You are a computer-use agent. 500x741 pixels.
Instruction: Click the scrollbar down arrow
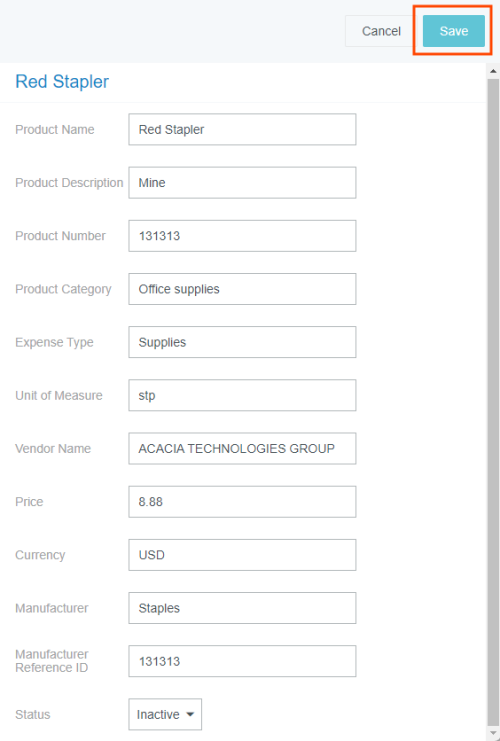tap(493, 734)
